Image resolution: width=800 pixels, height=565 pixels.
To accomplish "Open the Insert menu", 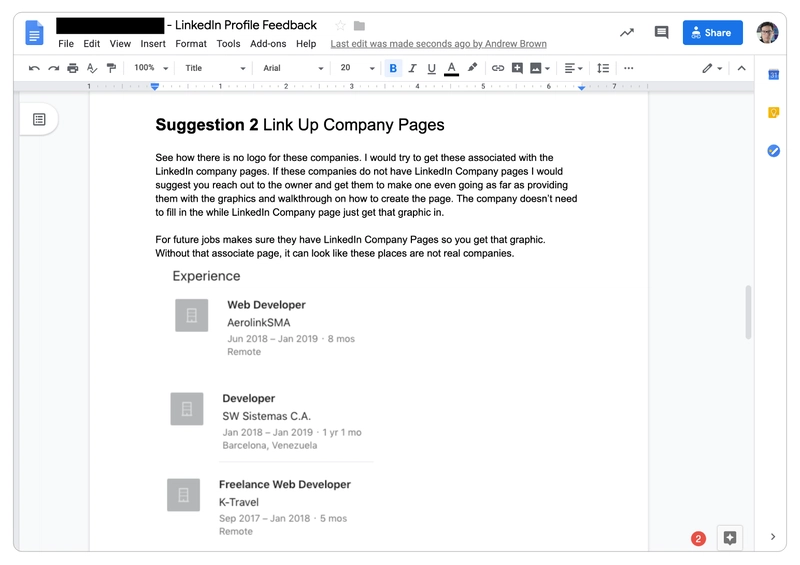I will (x=153, y=44).
